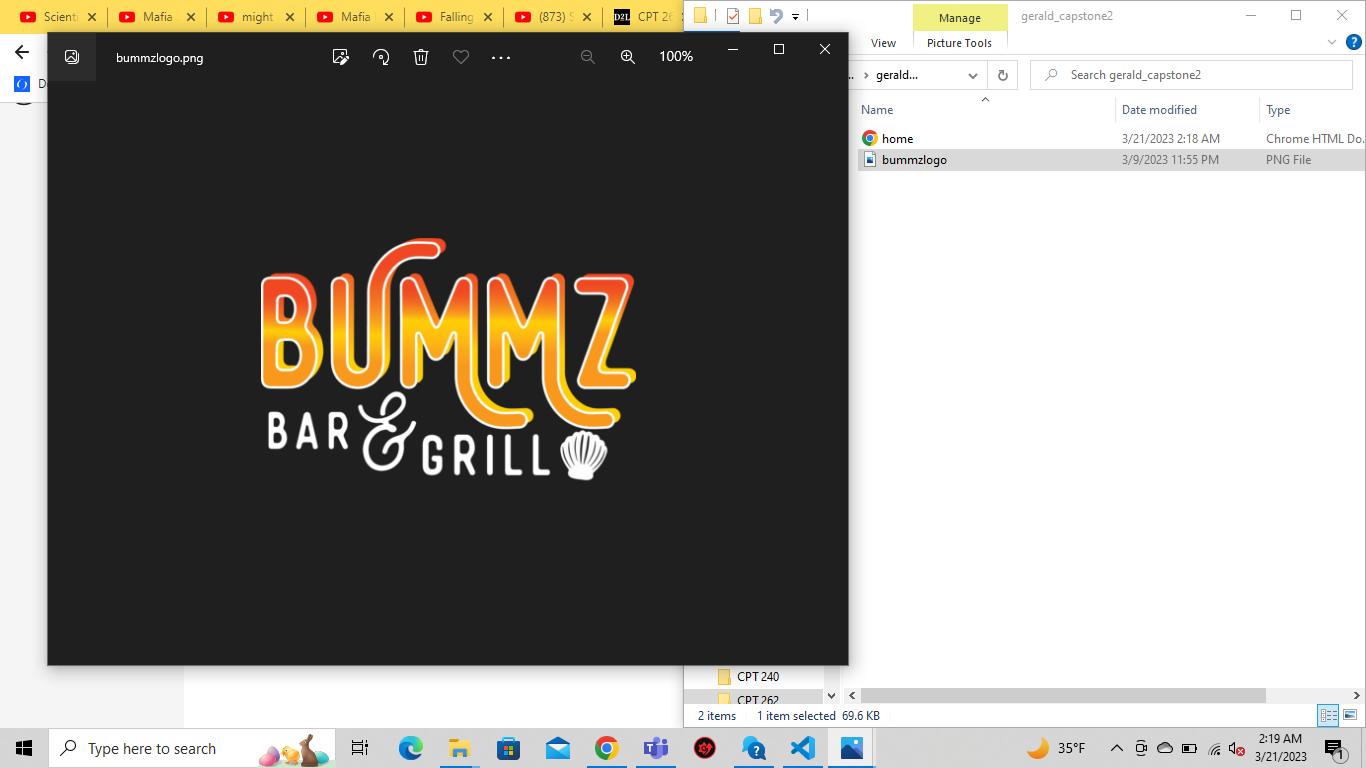This screenshot has width=1366, height=768.
Task: Open Microsoft Edge from the taskbar
Action: tap(411, 748)
